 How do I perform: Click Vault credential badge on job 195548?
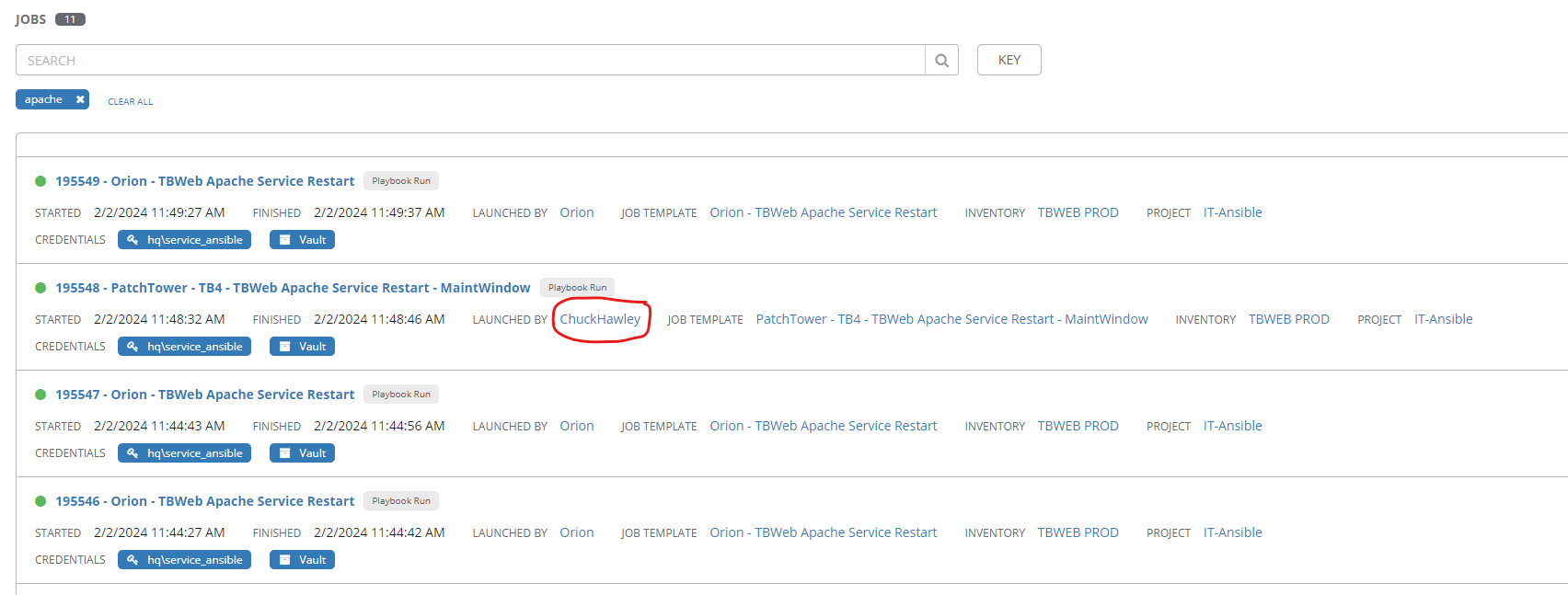302,347
